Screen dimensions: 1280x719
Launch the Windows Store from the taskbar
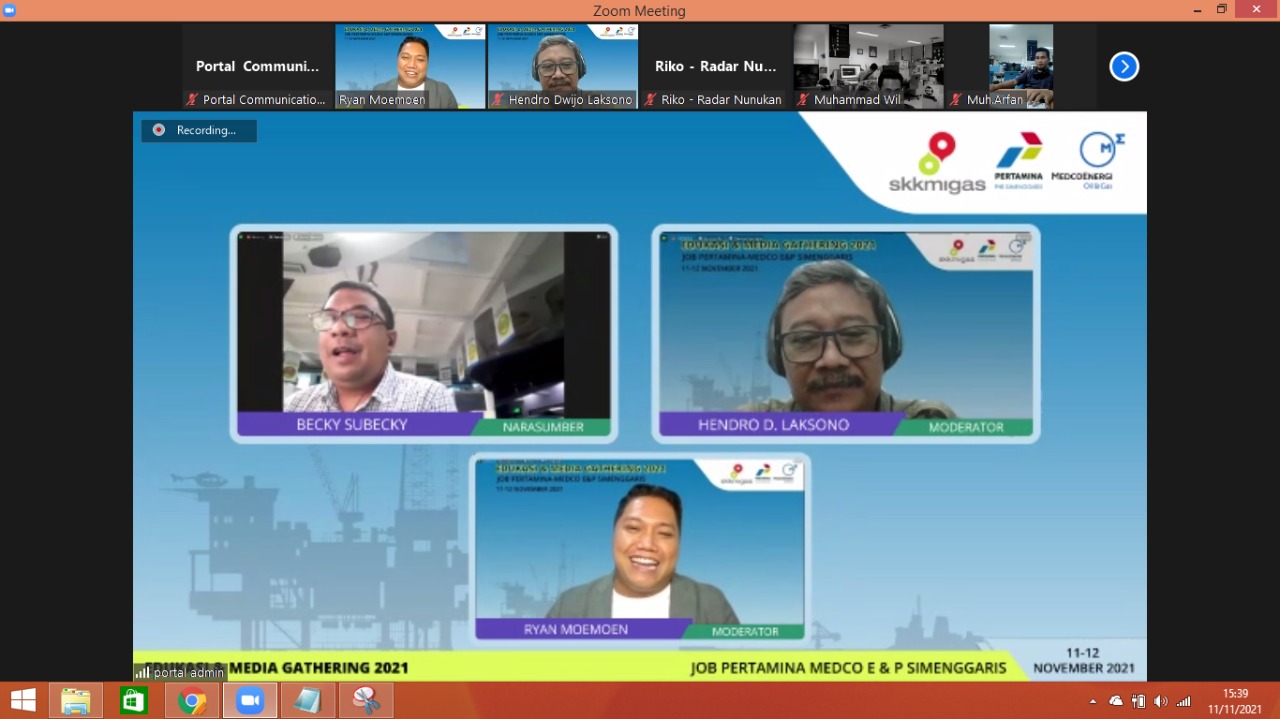point(133,700)
